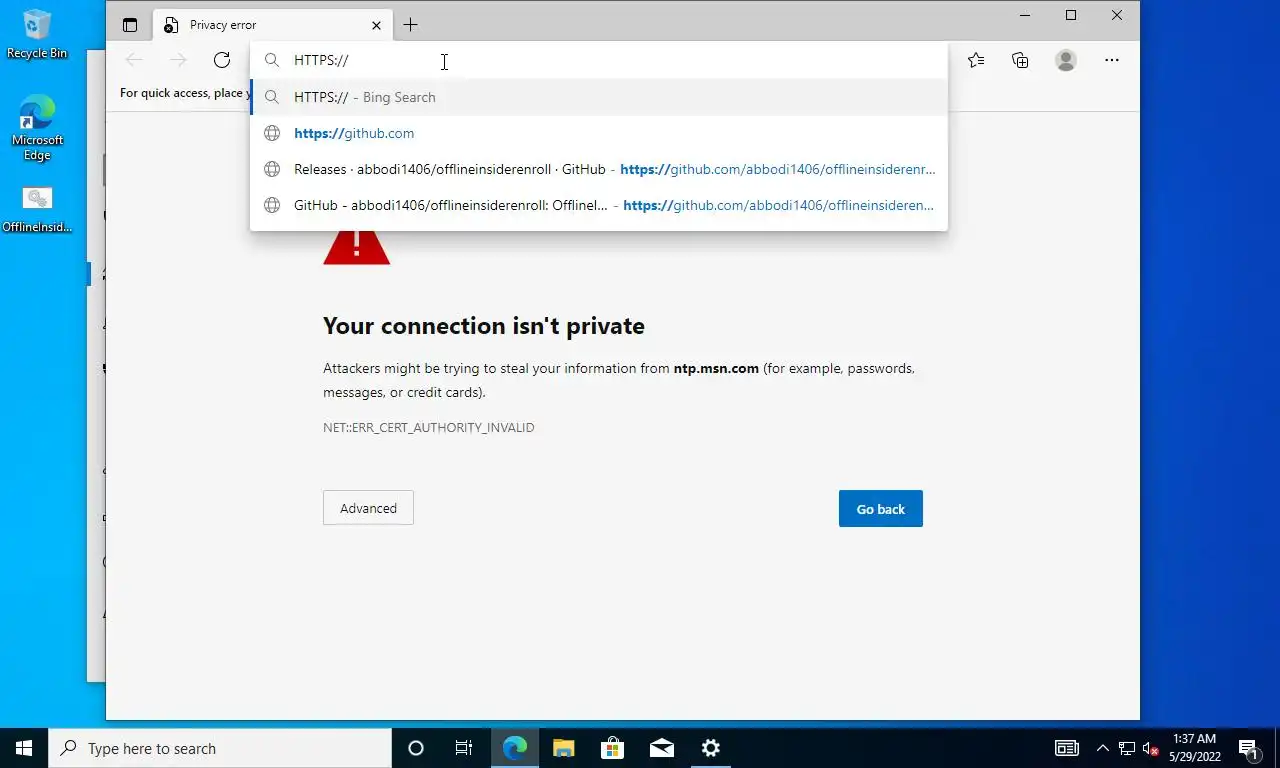Image resolution: width=1280 pixels, height=768 pixels.
Task: Show hidden system tray icons
Action: 1103,748
